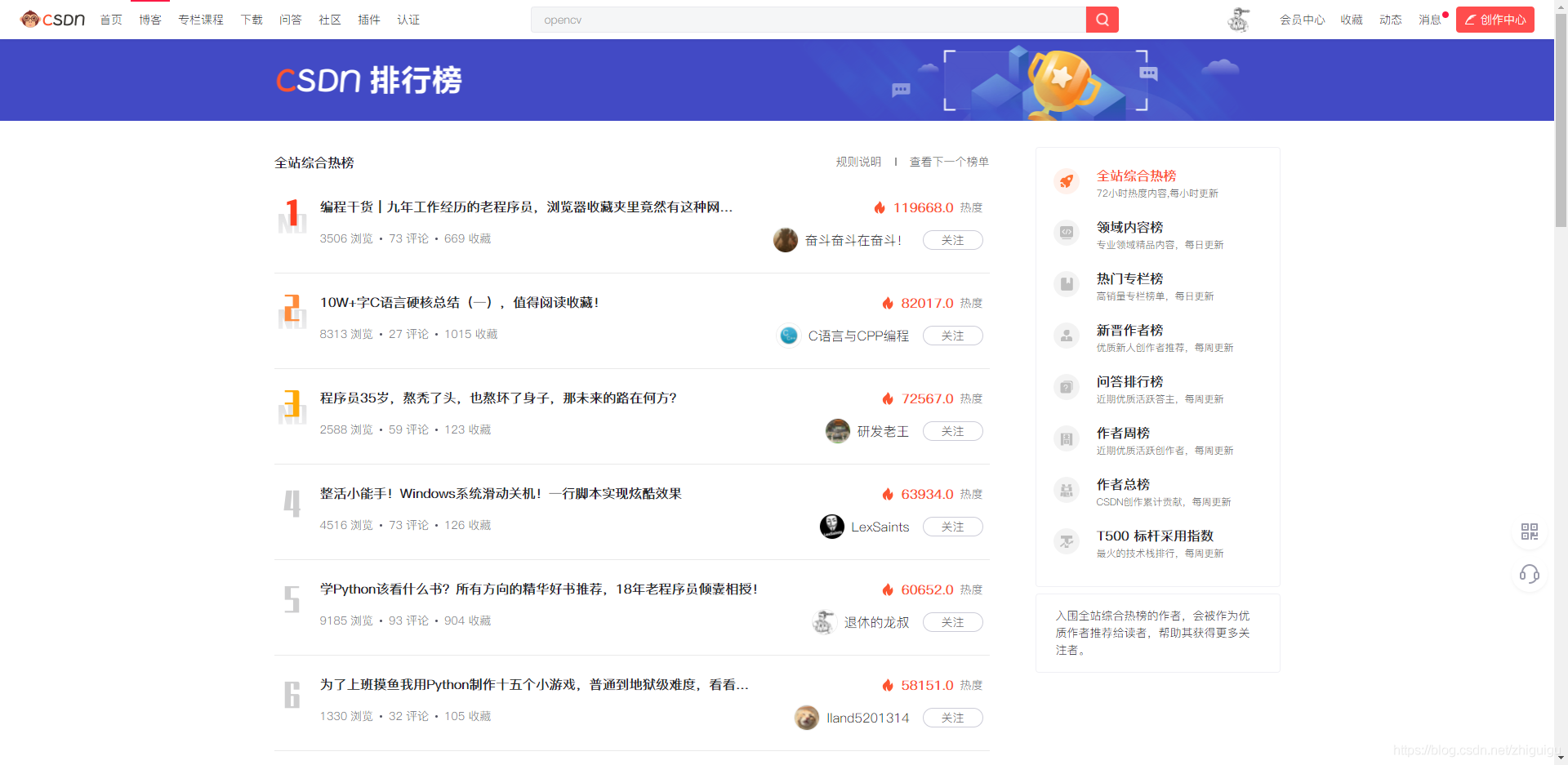
Task: Click the CSDN logo in the header
Action: [x=53, y=19]
